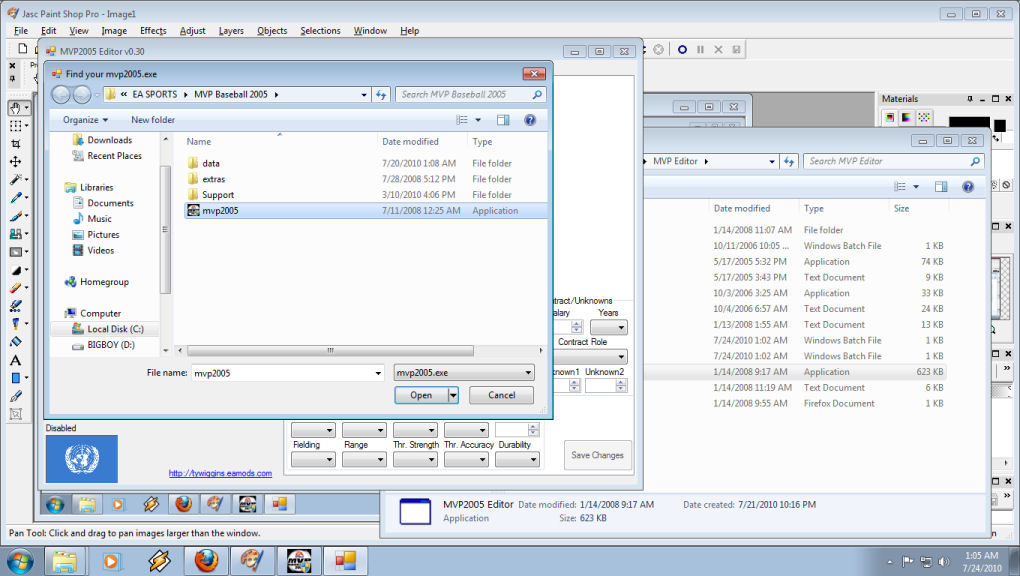Open the Selections menu

click(320, 31)
